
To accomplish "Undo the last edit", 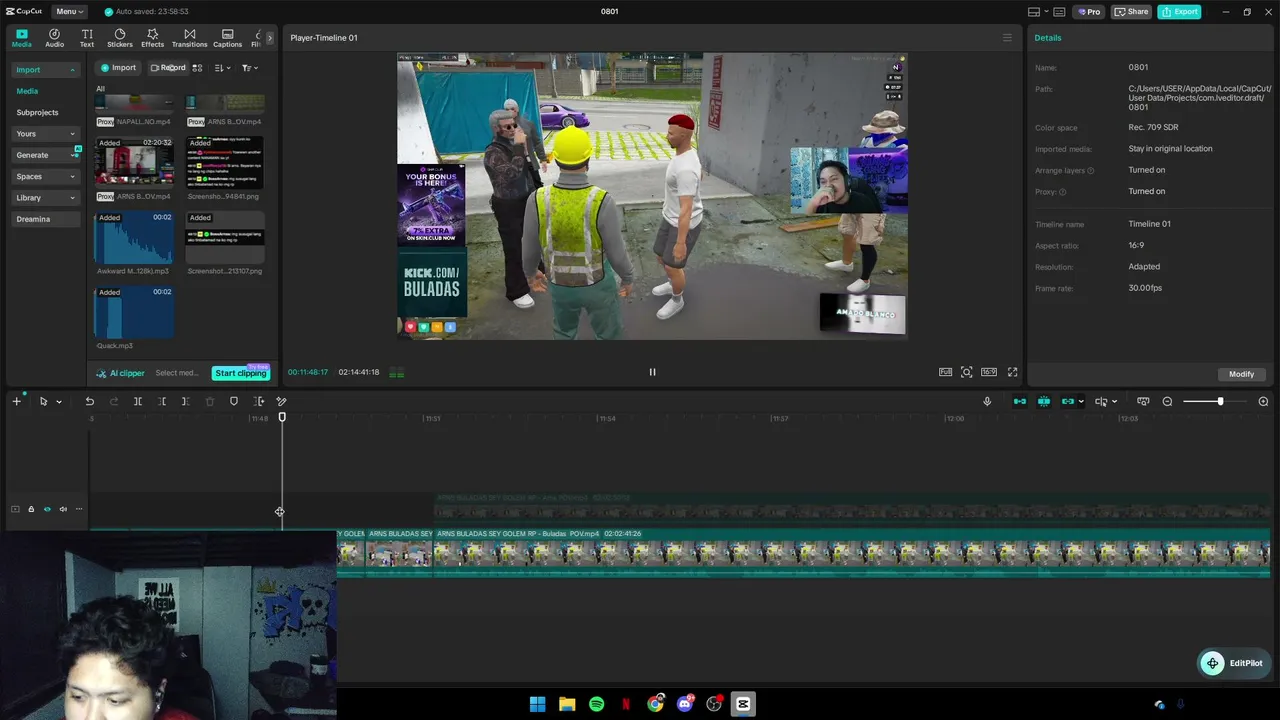I will pyautogui.click(x=89, y=401).
